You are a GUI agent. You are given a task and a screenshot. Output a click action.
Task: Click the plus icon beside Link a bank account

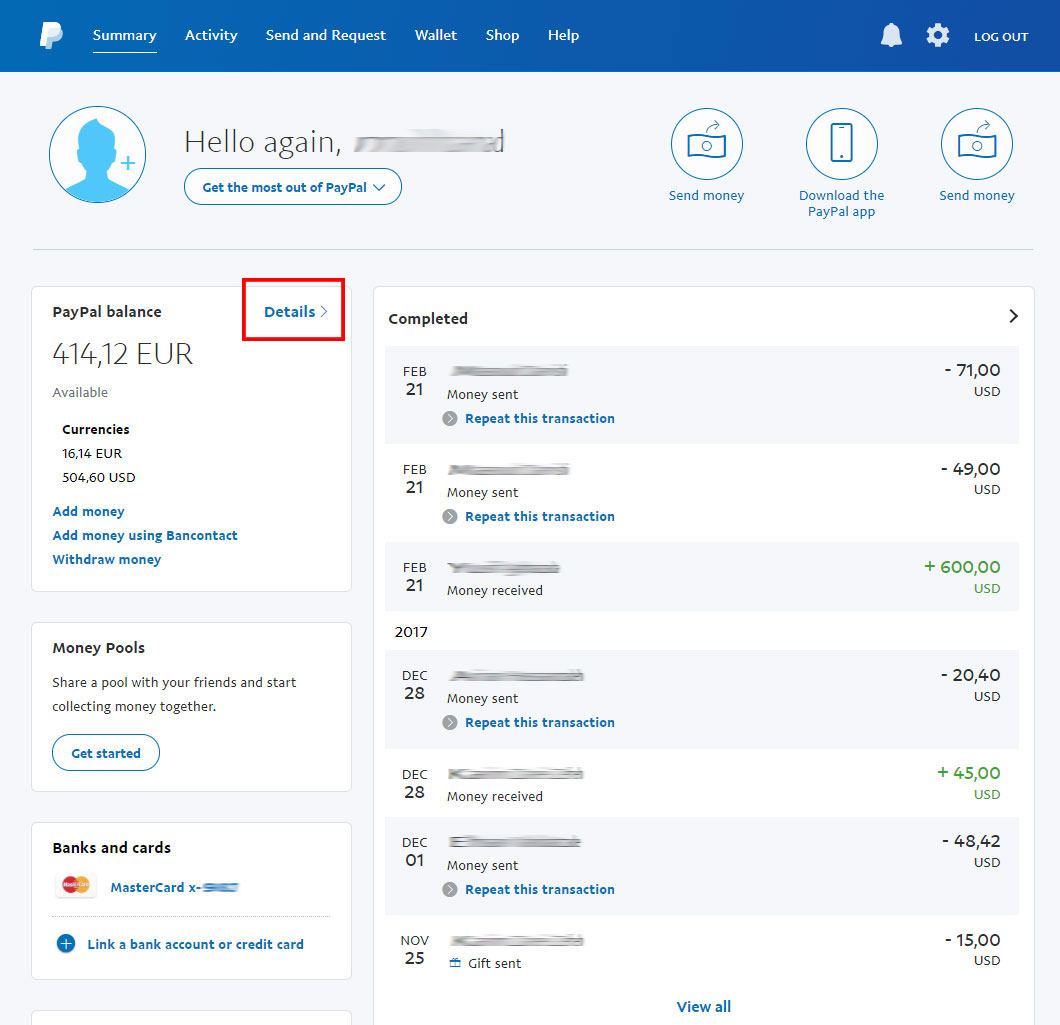pyautogui.click(x=66, y=944)
